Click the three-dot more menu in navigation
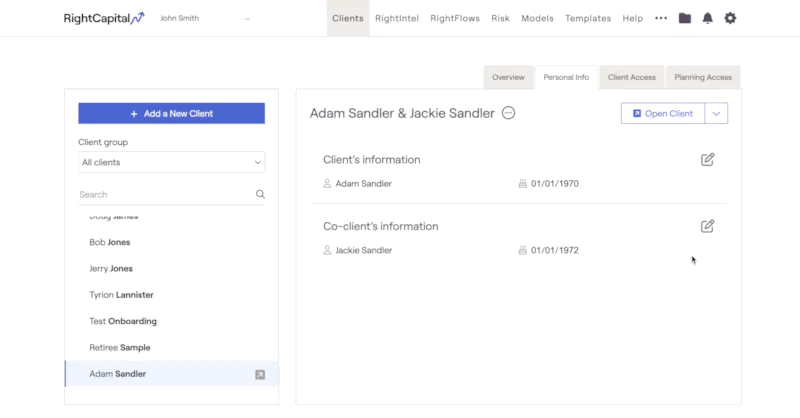The height and width of the screenshot is (418, 800). click(x=661, y=18)
